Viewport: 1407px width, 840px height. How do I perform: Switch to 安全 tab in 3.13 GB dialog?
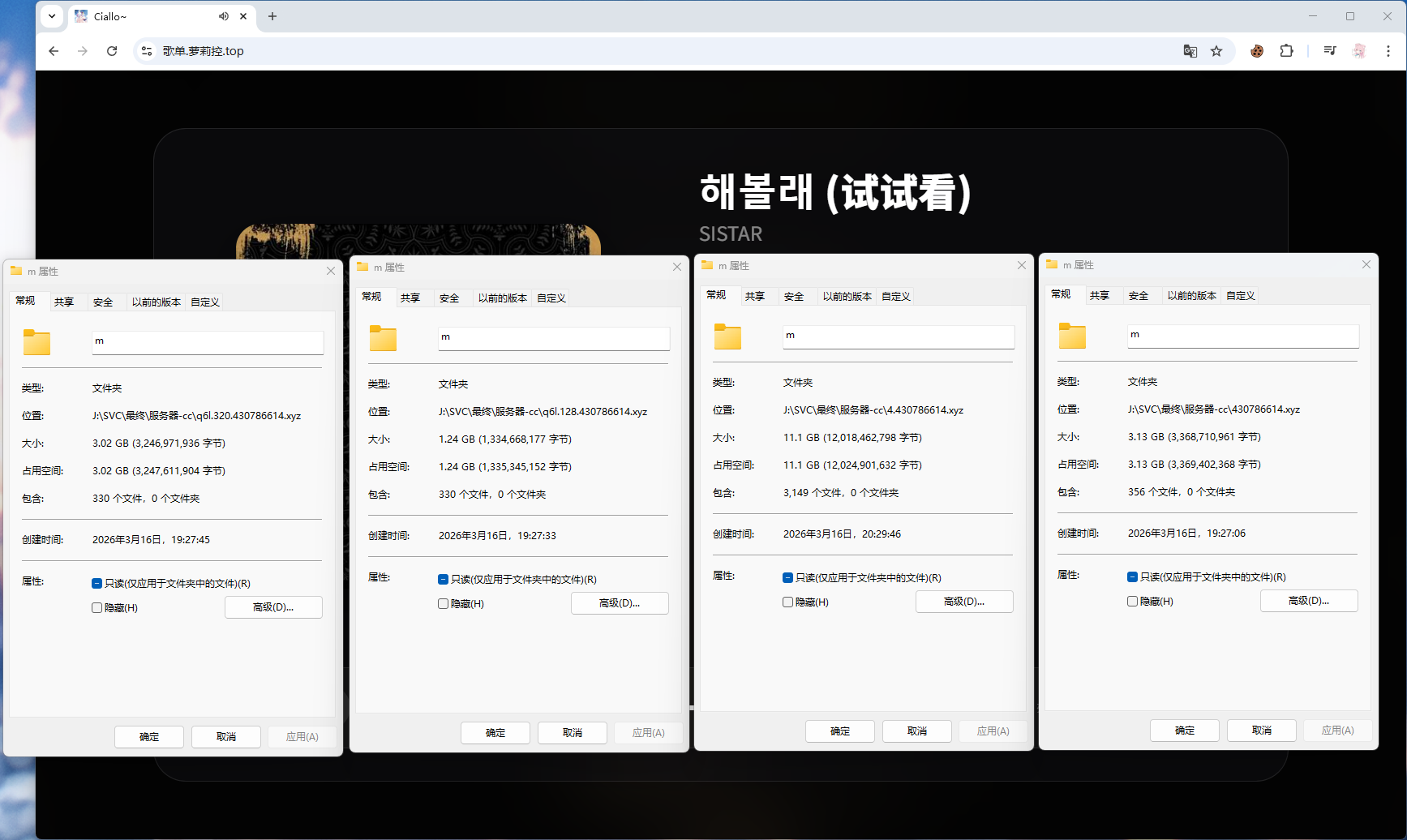pyautogui.click(x=1139, y=296)
